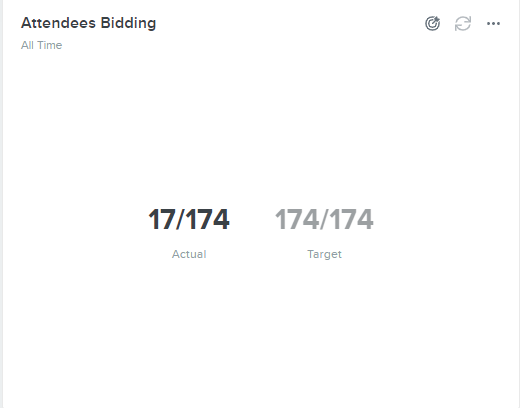The width and height of the screenshot is (520, 408).
Task: Select the Target label
Action: pos(324,254)
